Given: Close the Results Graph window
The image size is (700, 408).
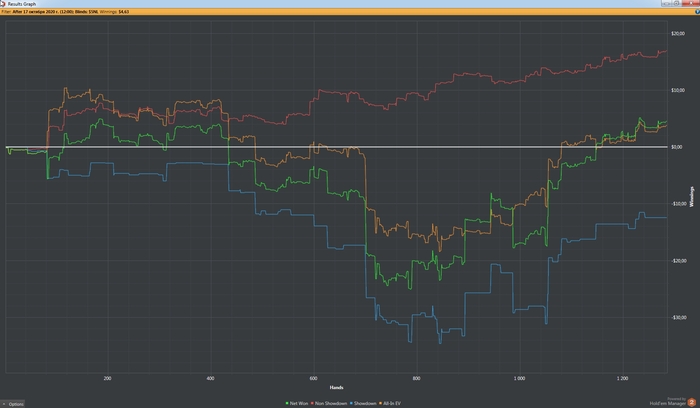Looking at the screenshot, I should [690, 3].
